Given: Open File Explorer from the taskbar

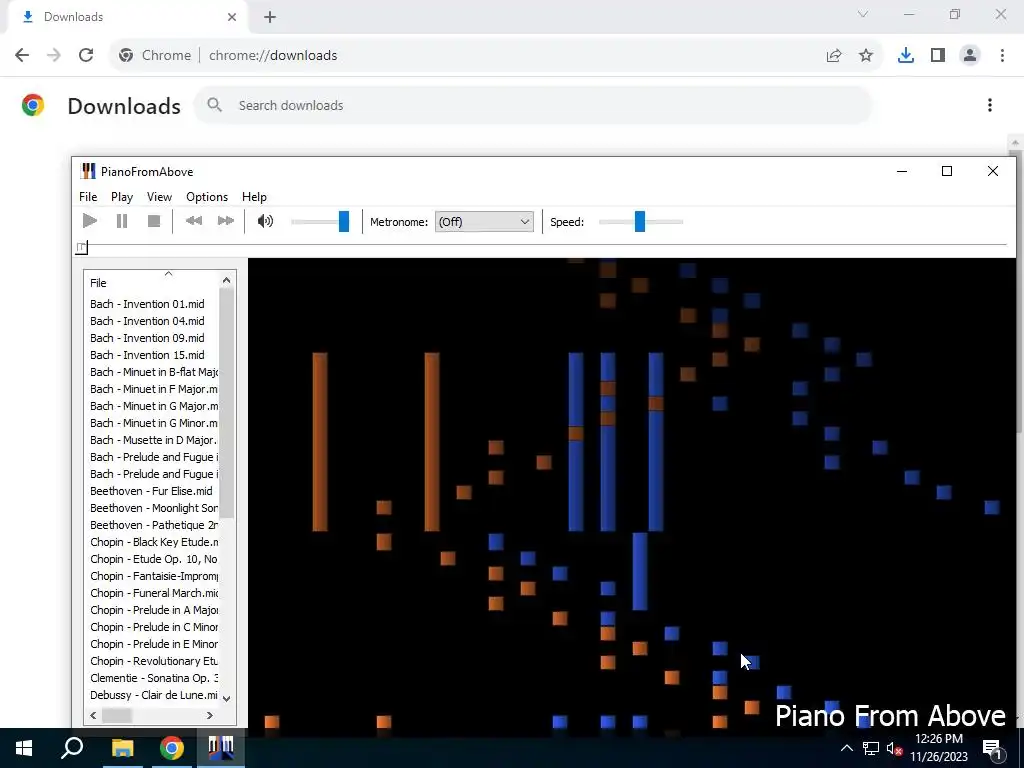Looking at the screenshot, I should tap(122, 748).
